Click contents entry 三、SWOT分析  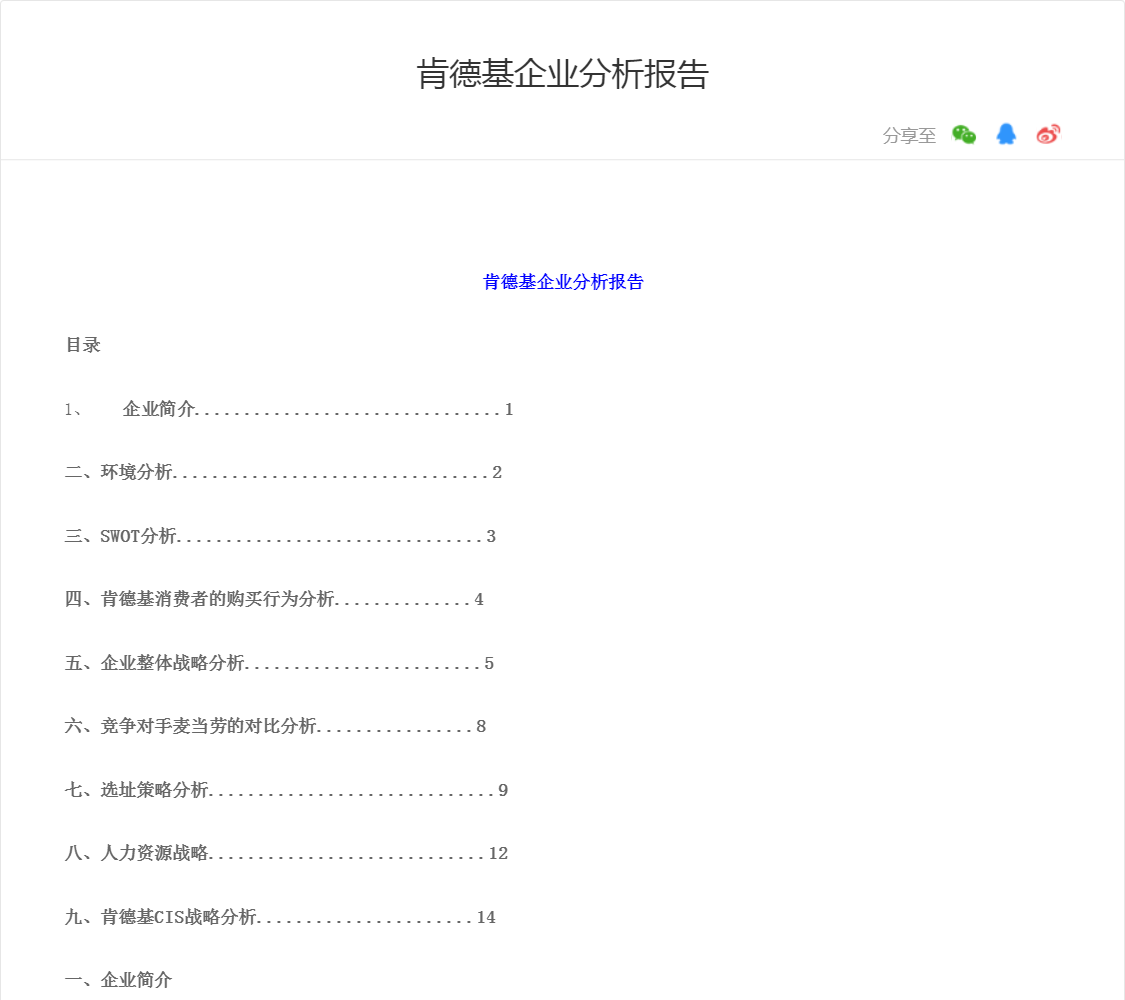click(281, 536)
